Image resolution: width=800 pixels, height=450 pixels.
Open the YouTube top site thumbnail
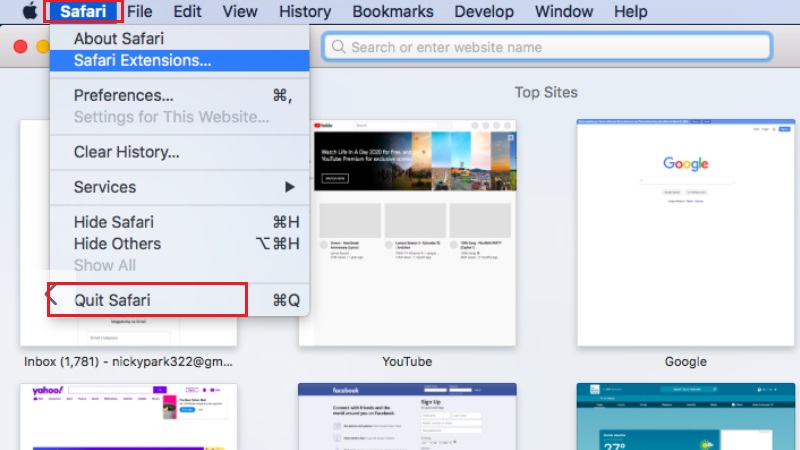[x=407, y=233]
